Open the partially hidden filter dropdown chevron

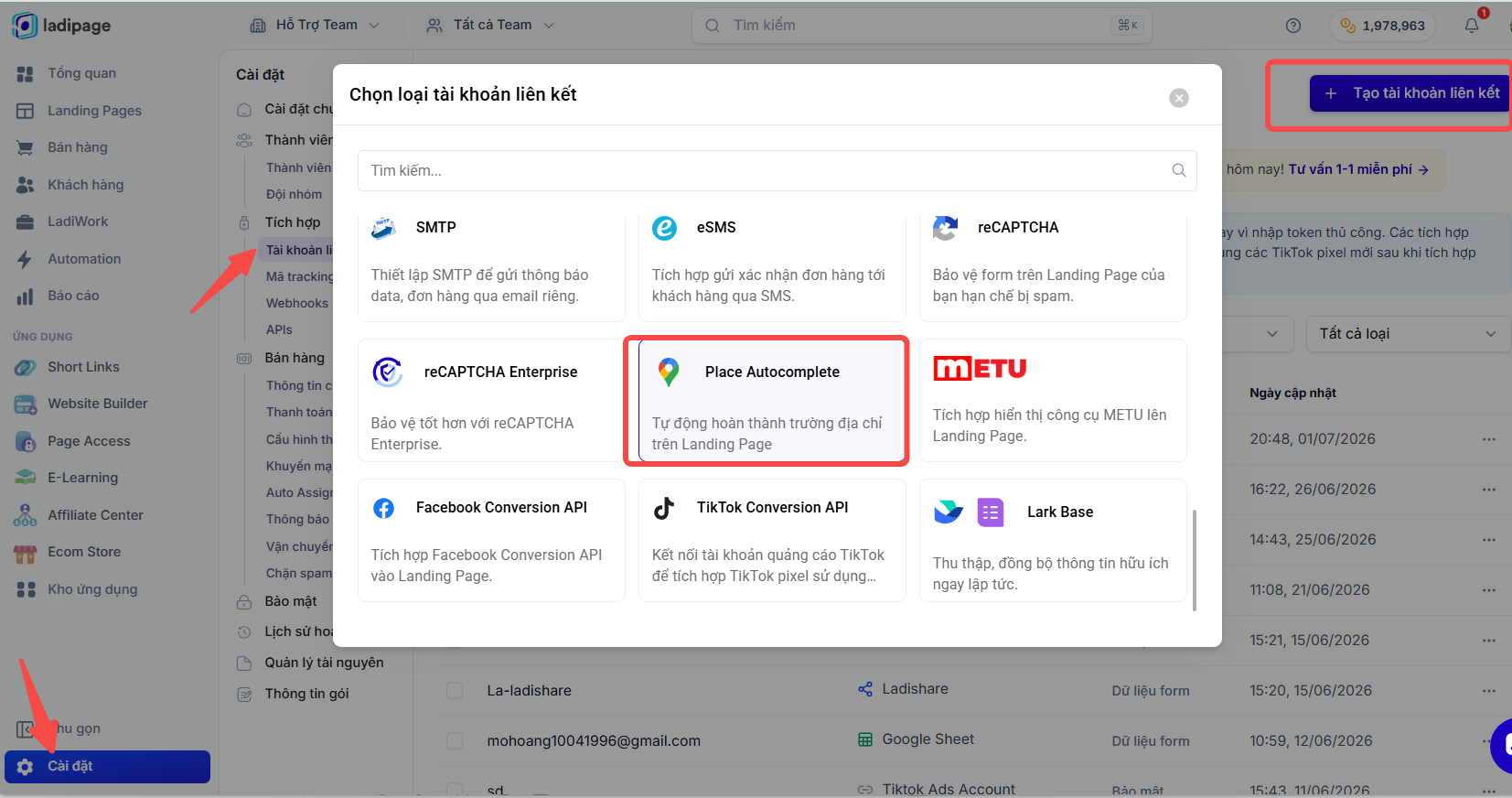1272,334
